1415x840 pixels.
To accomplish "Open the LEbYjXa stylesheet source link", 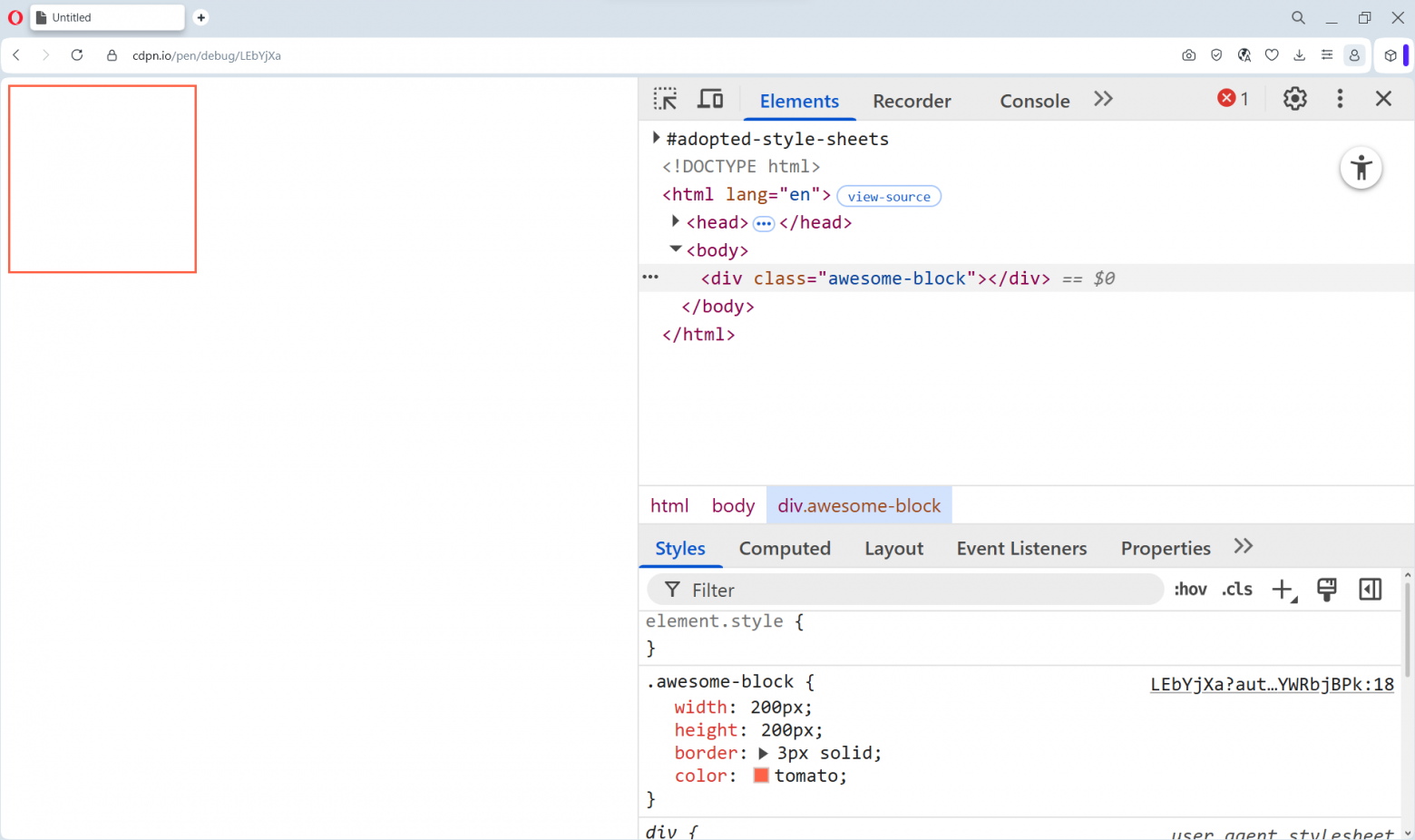I will 1272,684.
